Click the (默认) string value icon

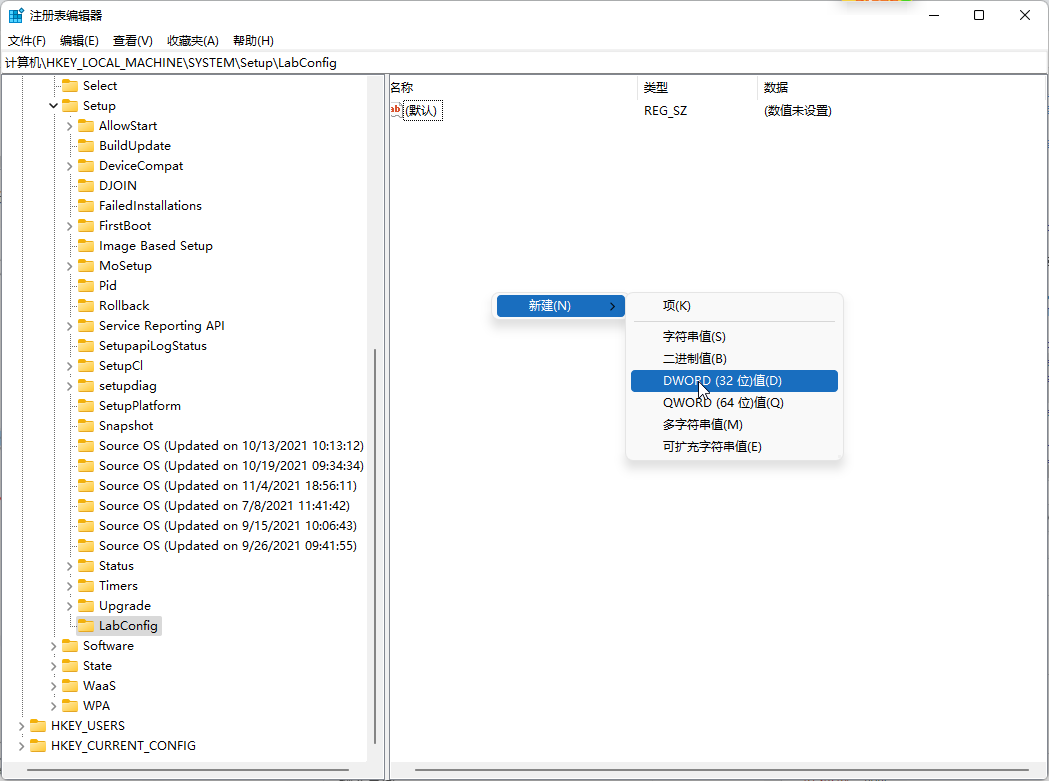[396, 110]
